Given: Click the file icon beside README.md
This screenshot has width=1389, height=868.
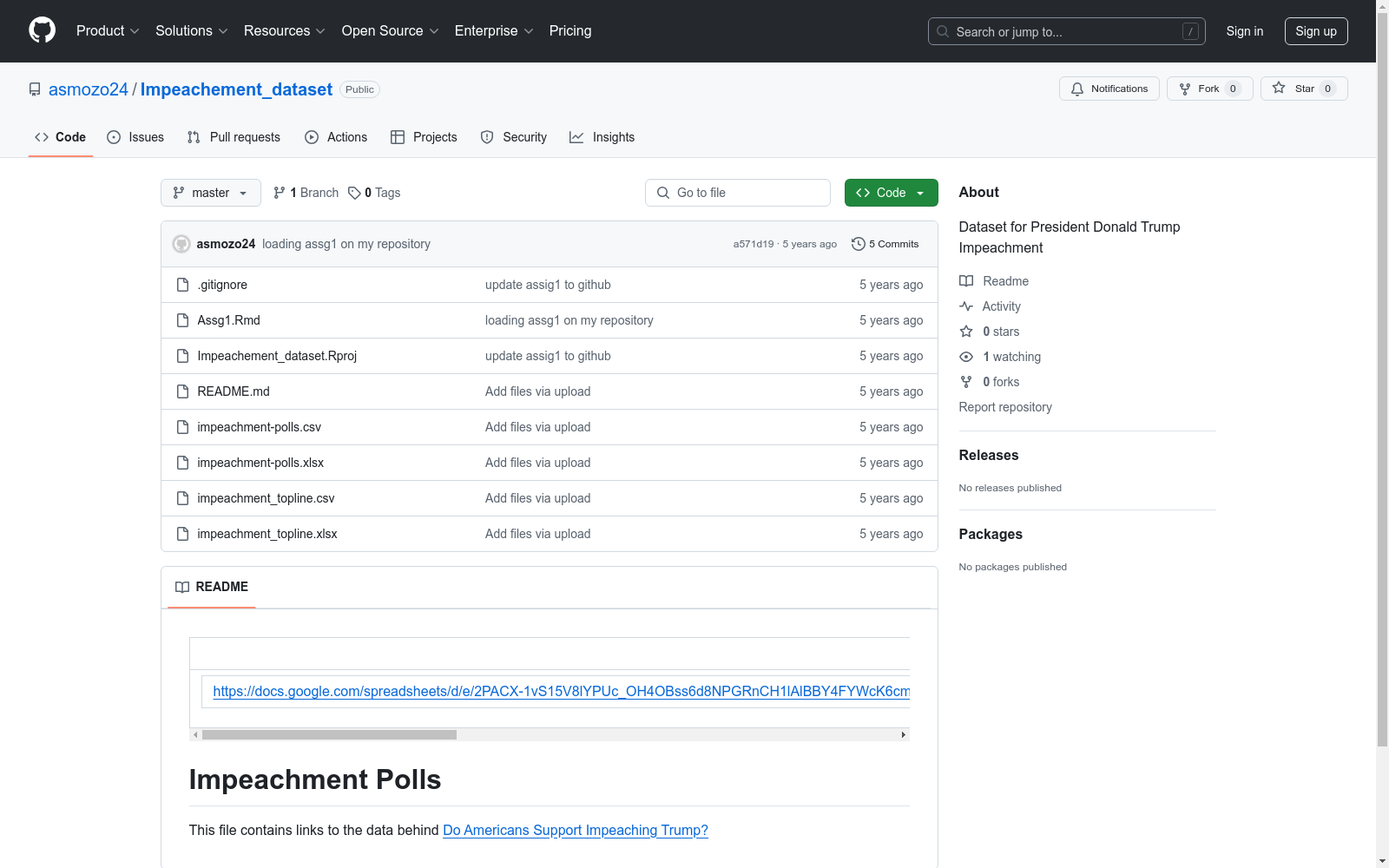Looking at the screenshot, I should pyautogui.click(x=182, y=391).
